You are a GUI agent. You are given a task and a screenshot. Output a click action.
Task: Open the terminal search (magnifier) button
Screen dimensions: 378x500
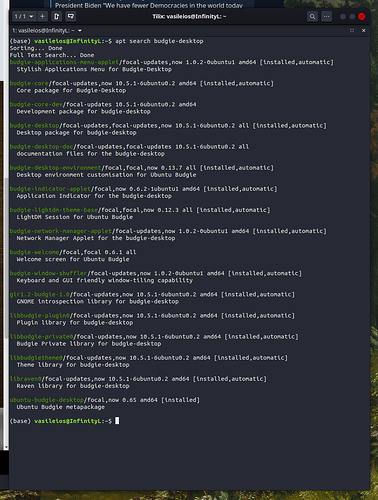312,16
